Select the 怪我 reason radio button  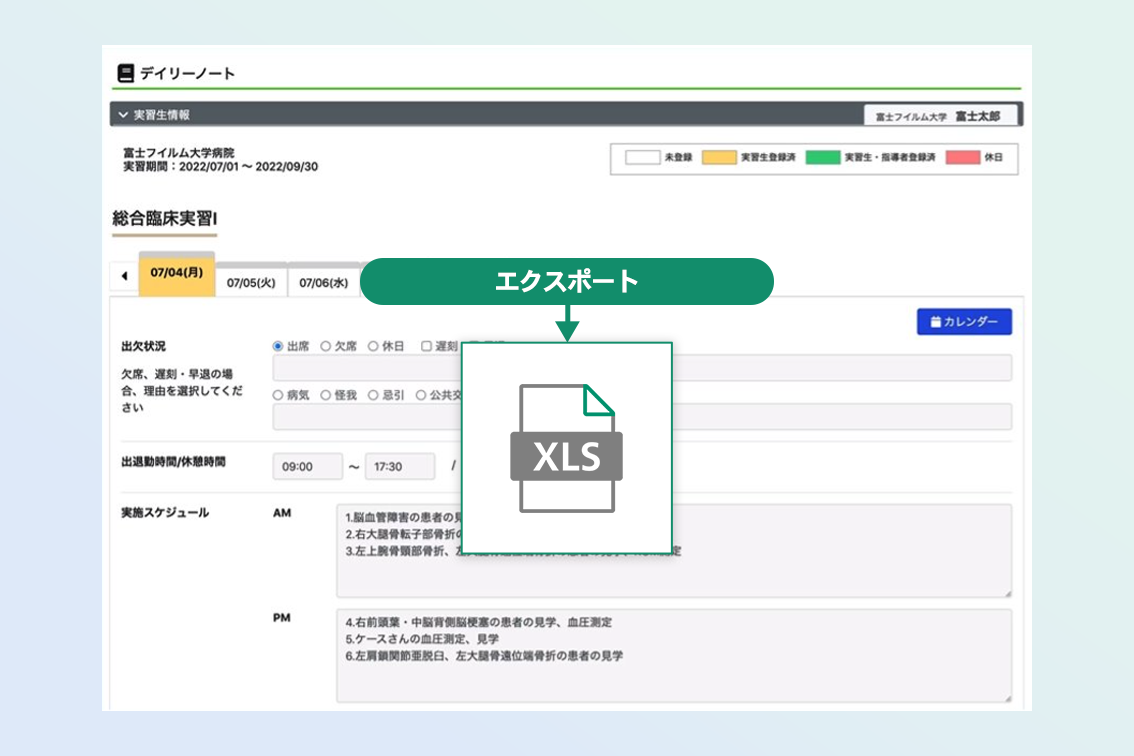tap(326, 395)
